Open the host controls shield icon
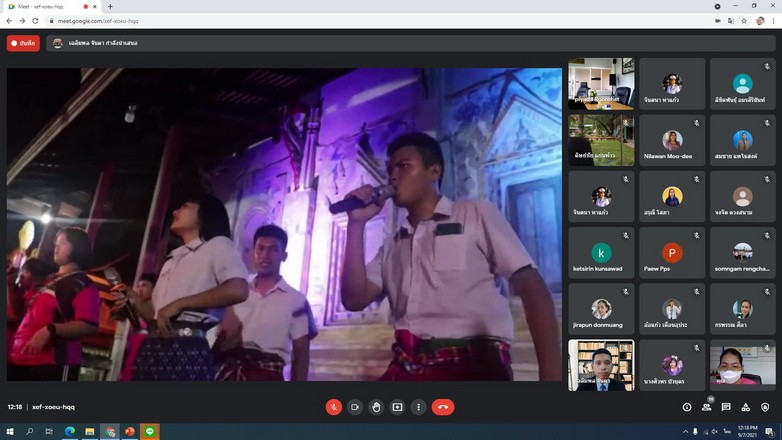782x440 pixels. [765, 407]
